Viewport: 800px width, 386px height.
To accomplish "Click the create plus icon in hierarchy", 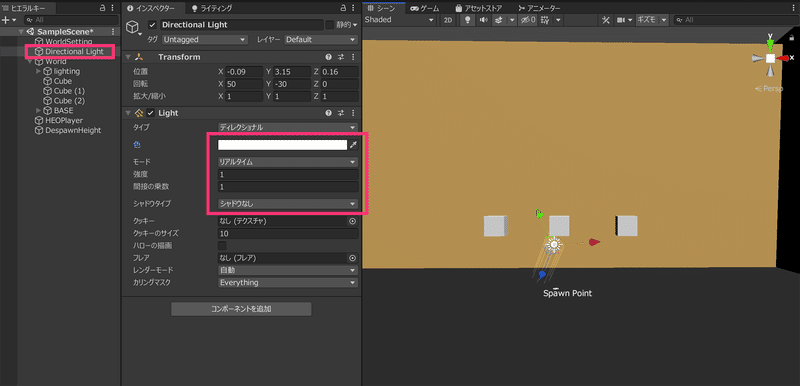I will [x=6, y=20].
